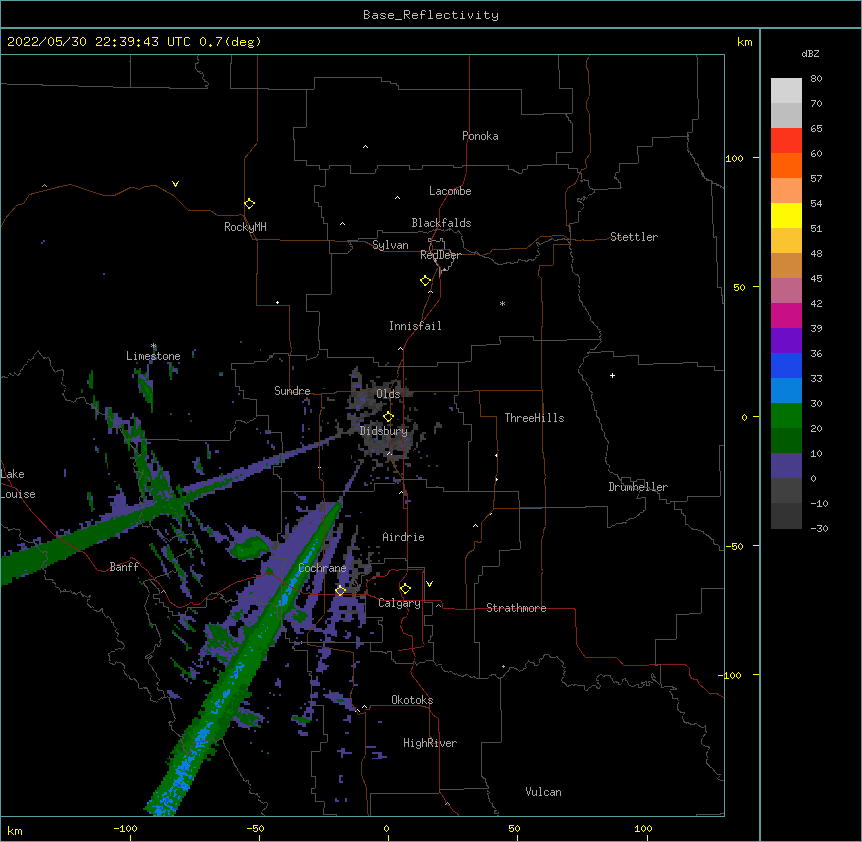
Task: Select the Calgary city label
Action: 399,603
